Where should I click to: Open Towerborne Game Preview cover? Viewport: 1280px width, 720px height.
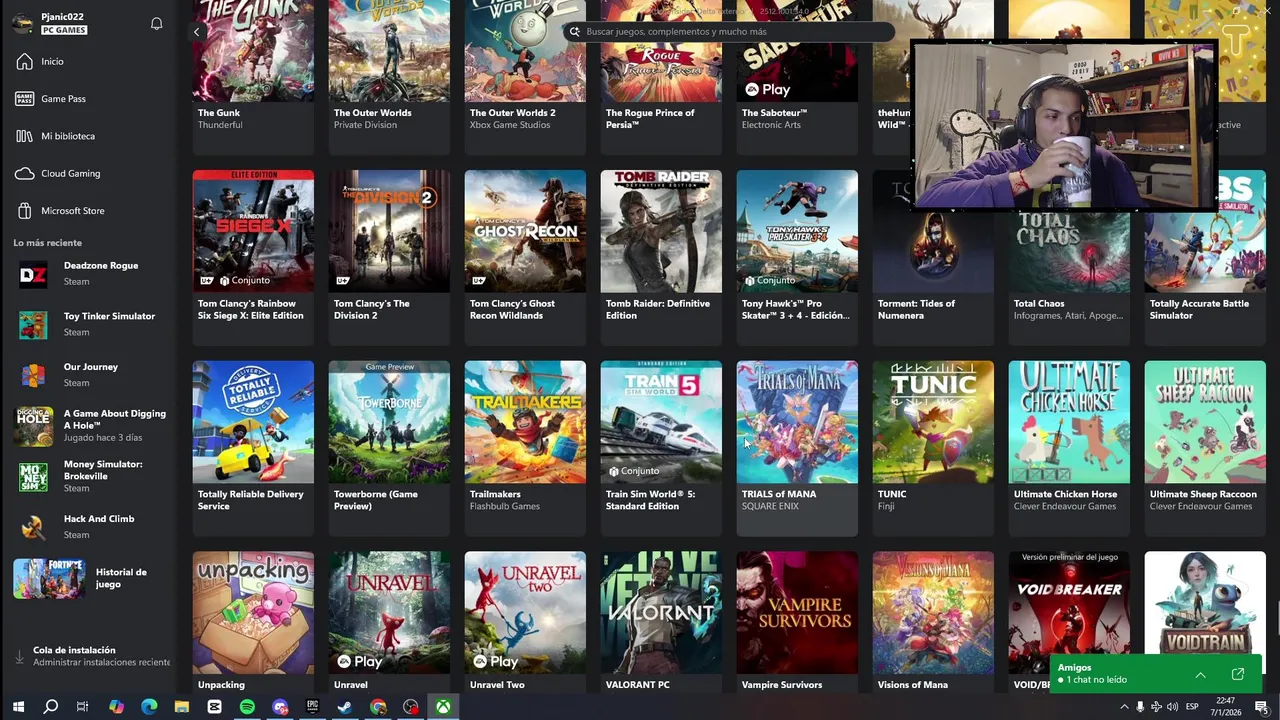click(389, 422)
